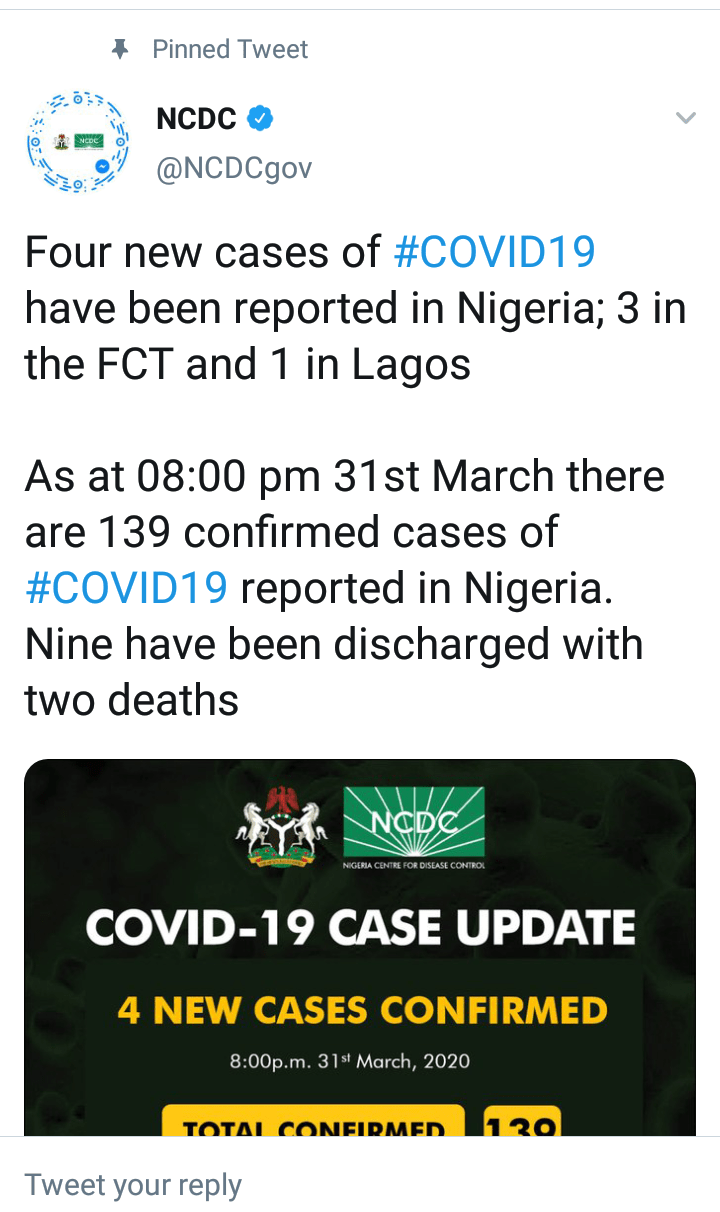Tap the blue verified badge next to NCDC
This screenshot has width=720, height=1212.
(260, 119)
